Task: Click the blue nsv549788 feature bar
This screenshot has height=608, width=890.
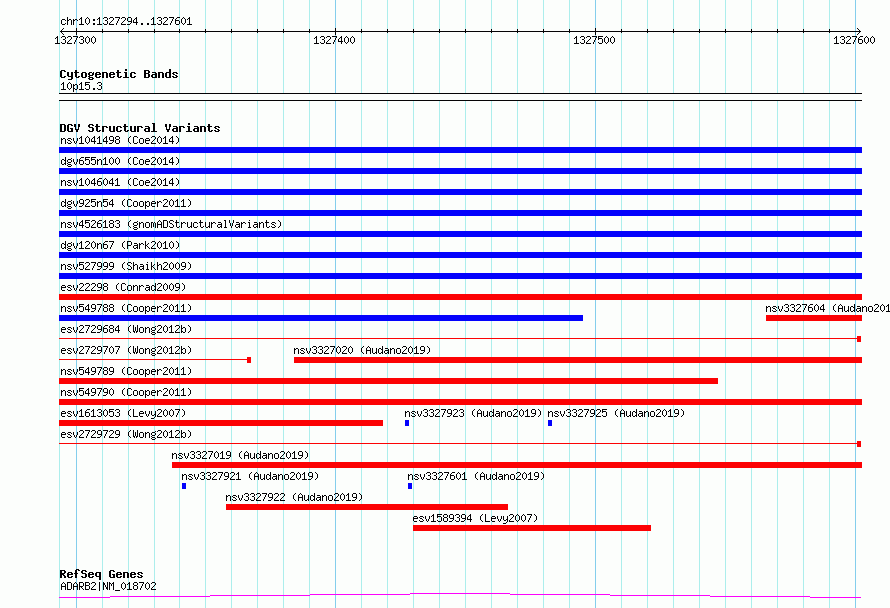Action: [321, 318]
